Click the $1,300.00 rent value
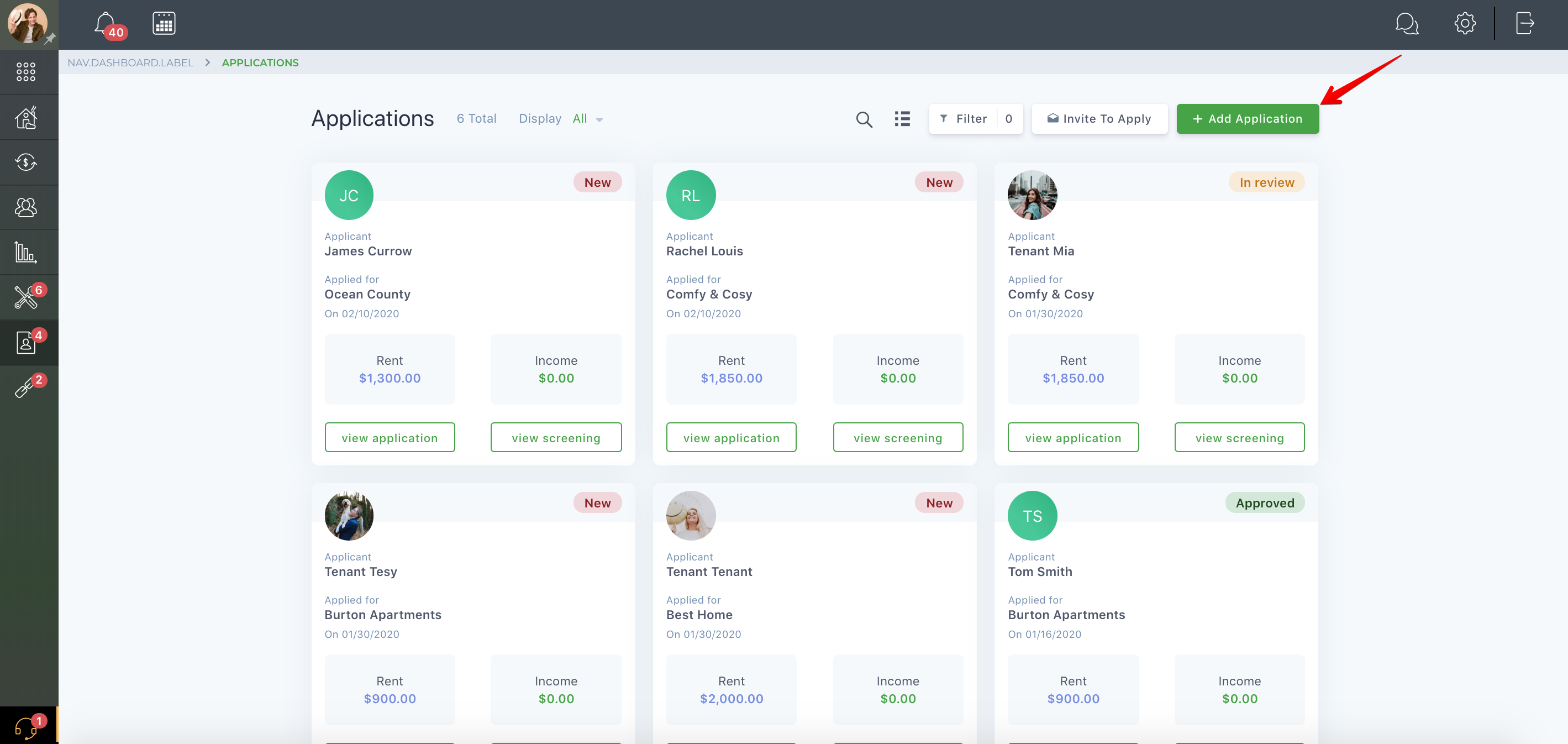This screenshot has height=744, width=1568. tap(390, 378)
